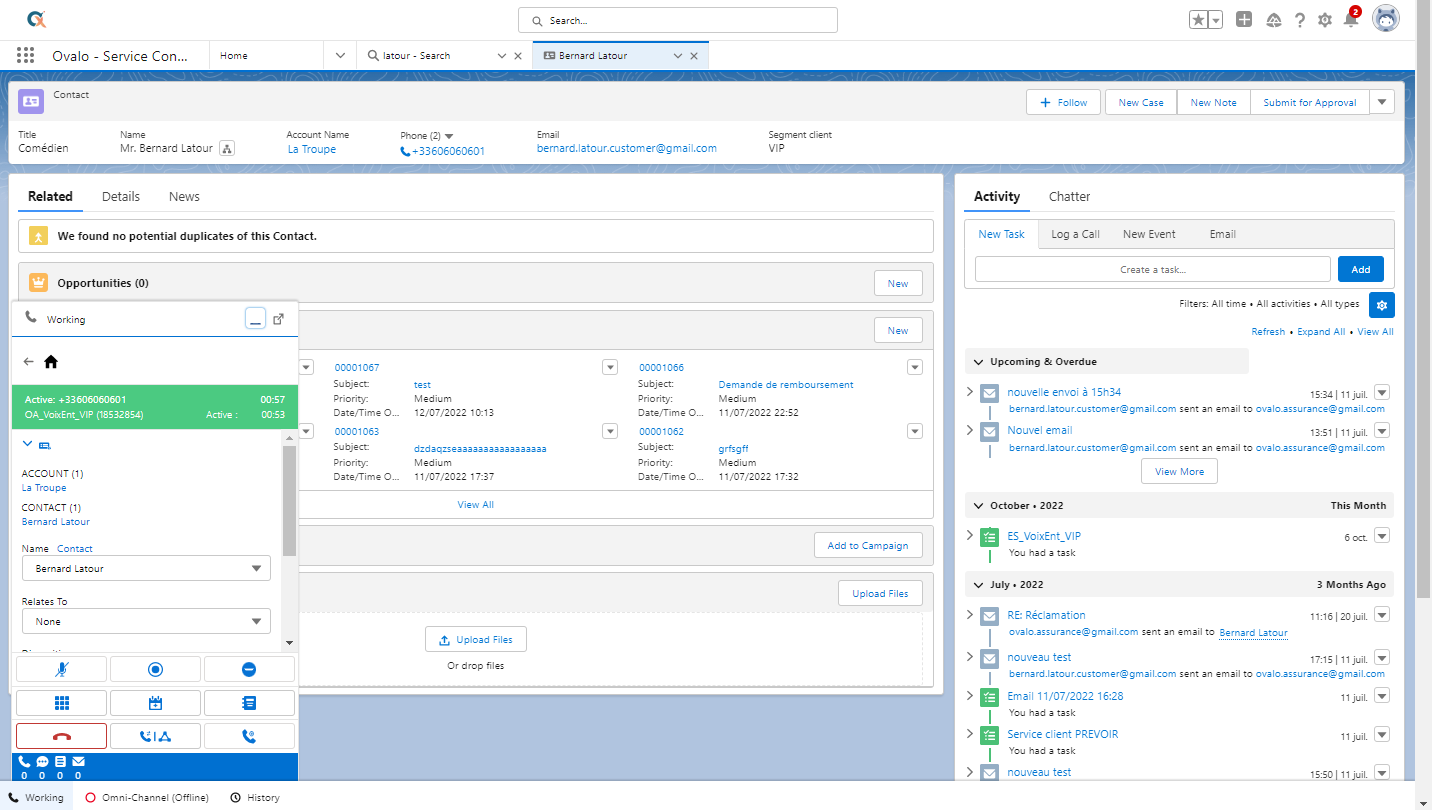View the contact hierarchy icon beside name
This screenshot has height=810, width=1432.
pyautogui.click(x=227, y=149)
